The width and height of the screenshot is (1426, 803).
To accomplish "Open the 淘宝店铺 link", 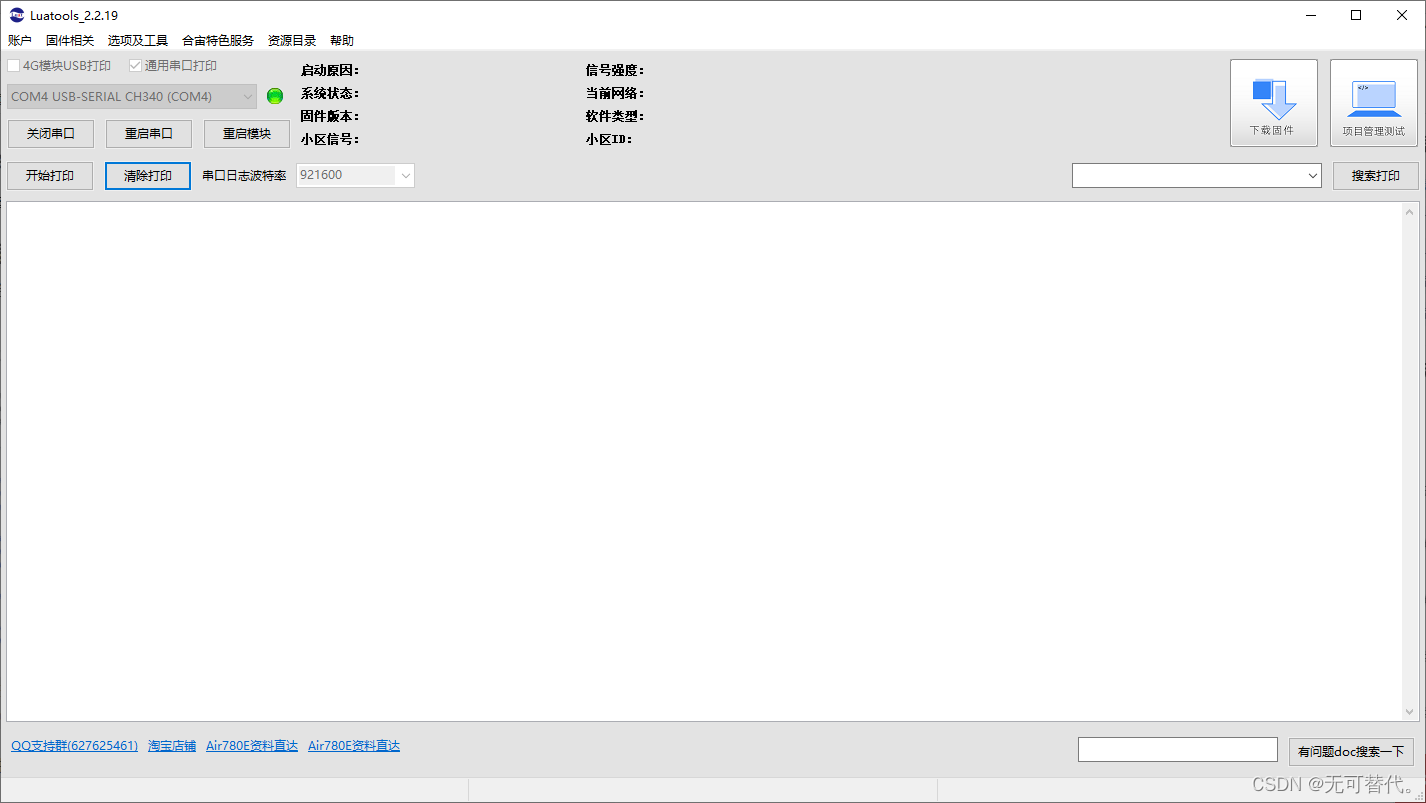I will (172, 746).
